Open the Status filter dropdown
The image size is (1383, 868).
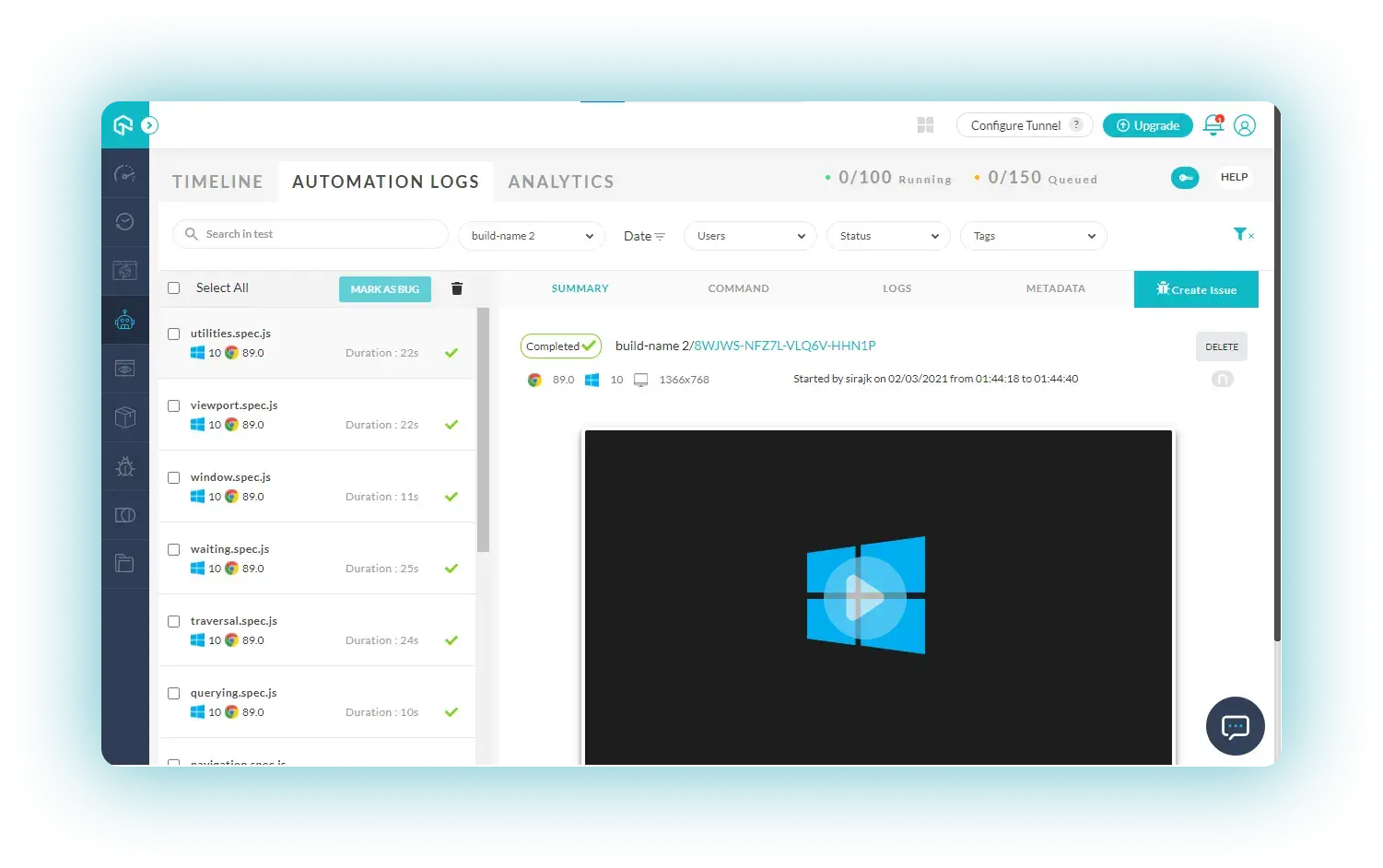(888, 236)
